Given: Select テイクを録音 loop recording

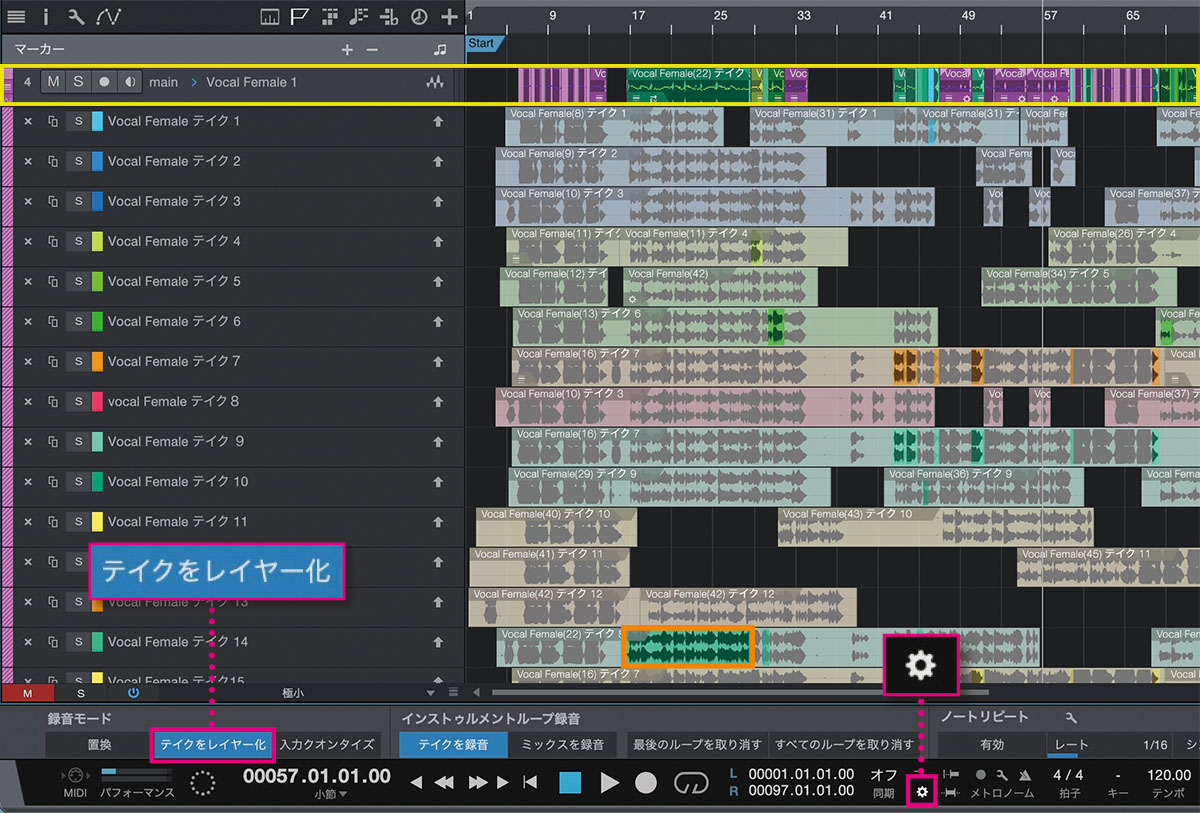Looking at the screenshot, I should coord(453,744).
